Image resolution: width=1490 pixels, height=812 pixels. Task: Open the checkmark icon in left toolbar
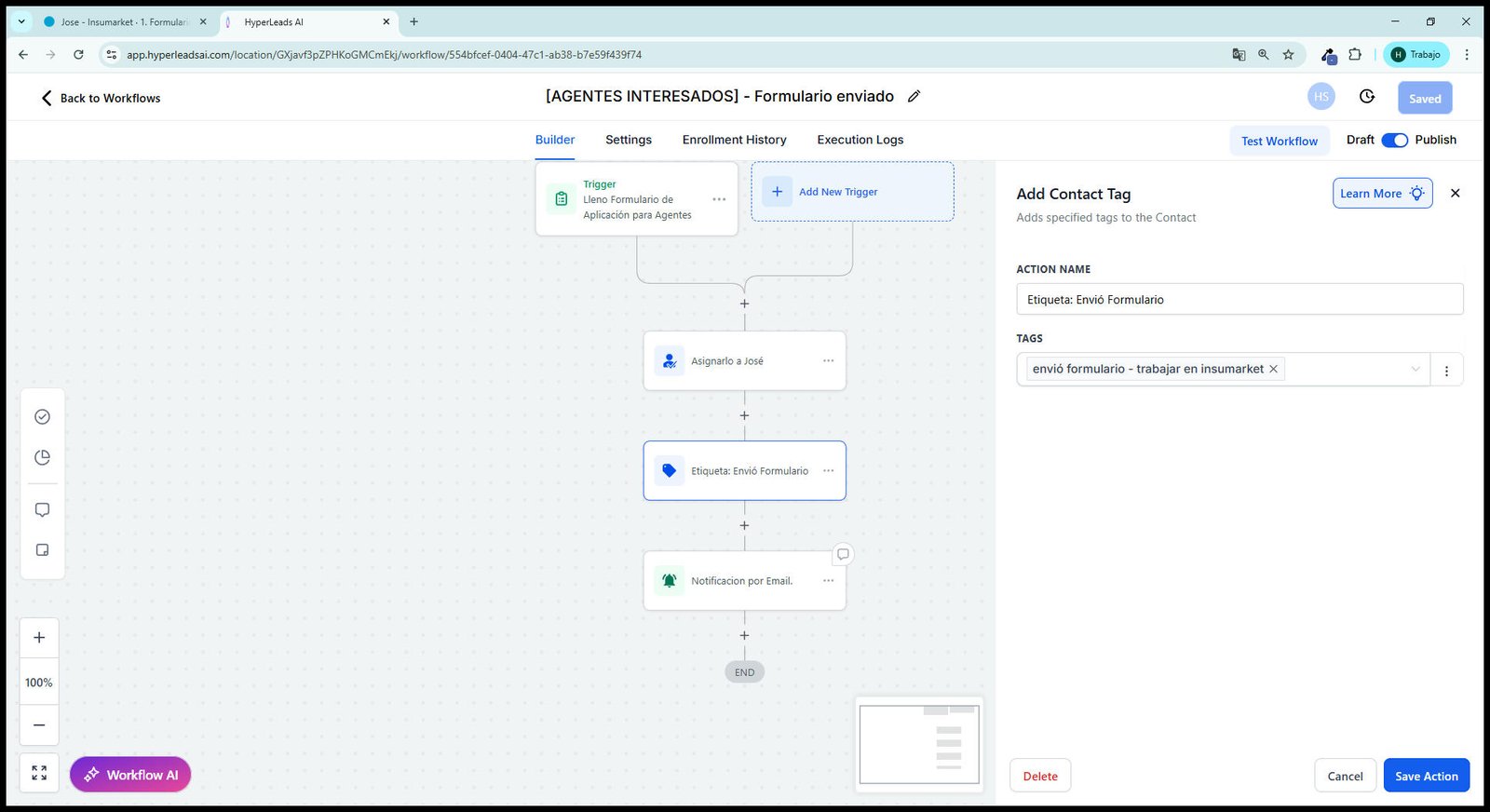click(x=42, y=416)
